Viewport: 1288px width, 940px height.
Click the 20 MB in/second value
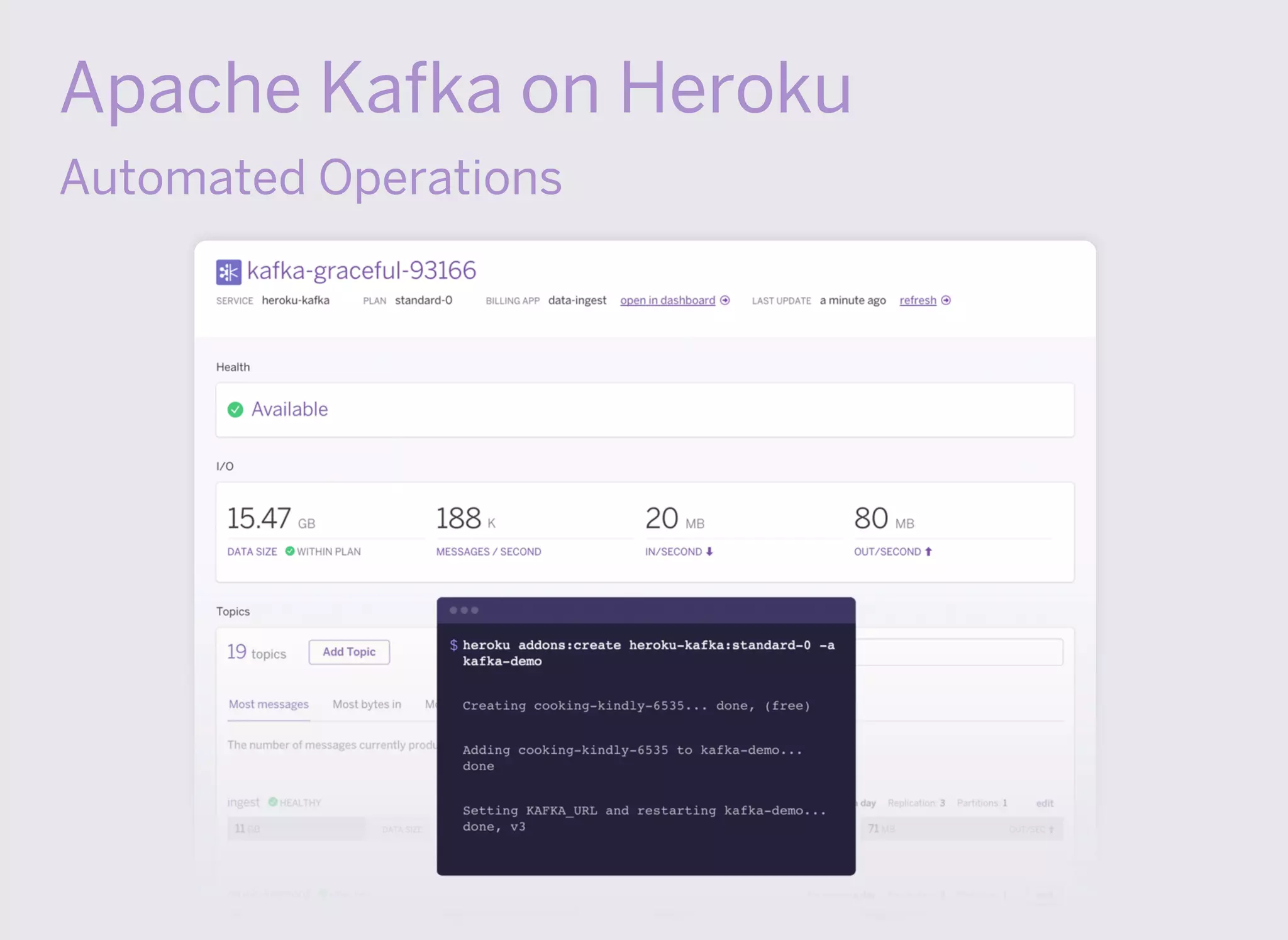[675, 518]
